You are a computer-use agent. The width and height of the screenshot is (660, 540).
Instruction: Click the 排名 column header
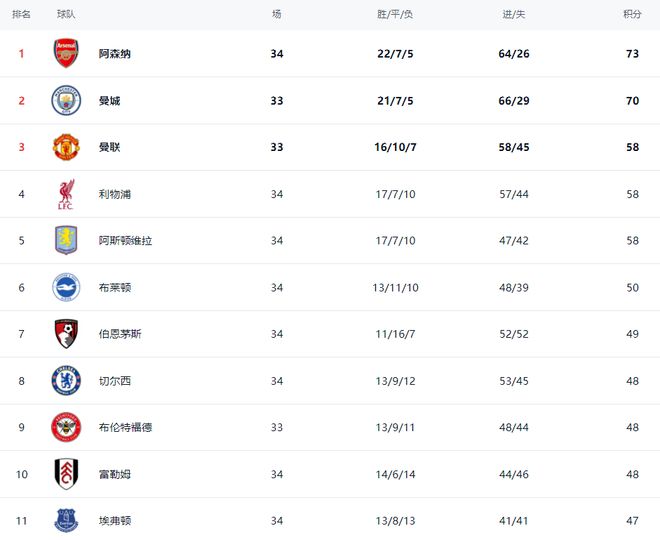(21, 14)
